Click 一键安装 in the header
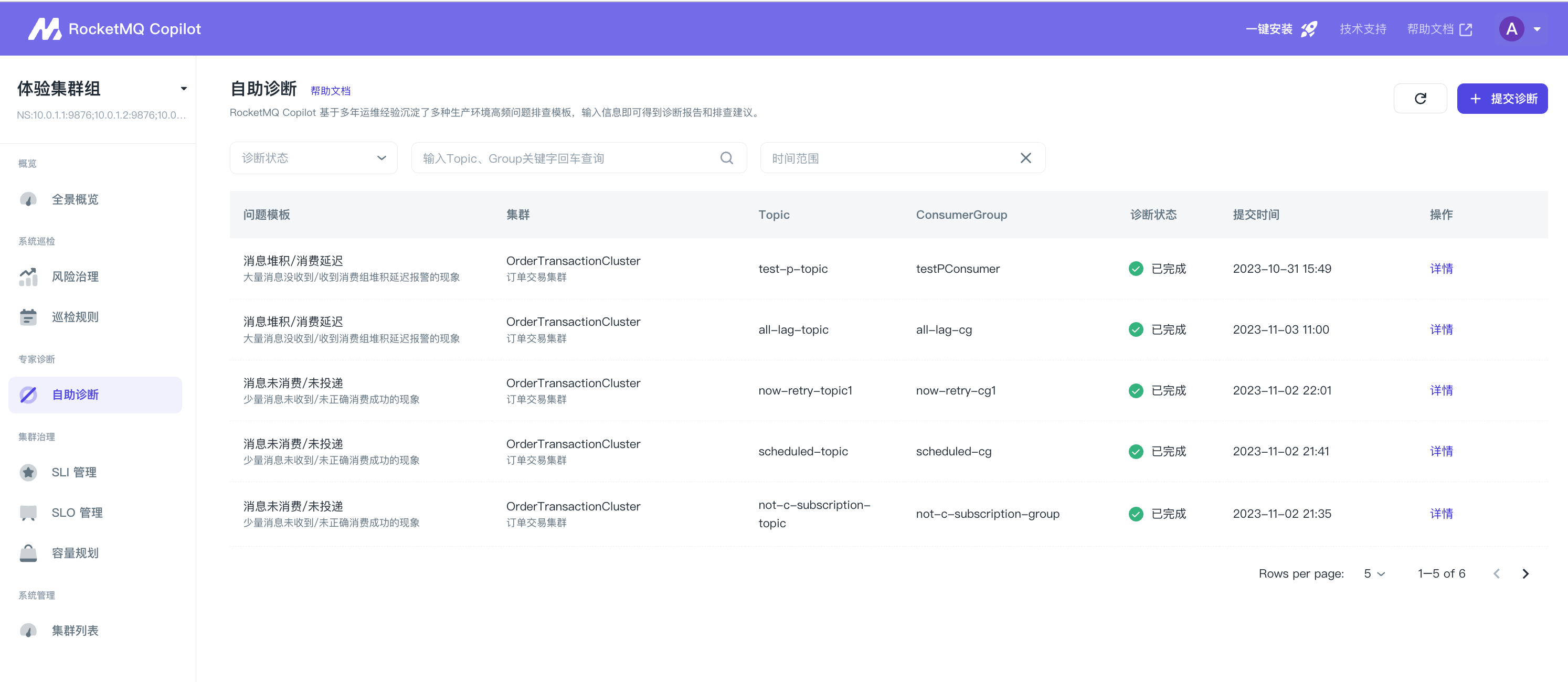 click(1269, 29)
